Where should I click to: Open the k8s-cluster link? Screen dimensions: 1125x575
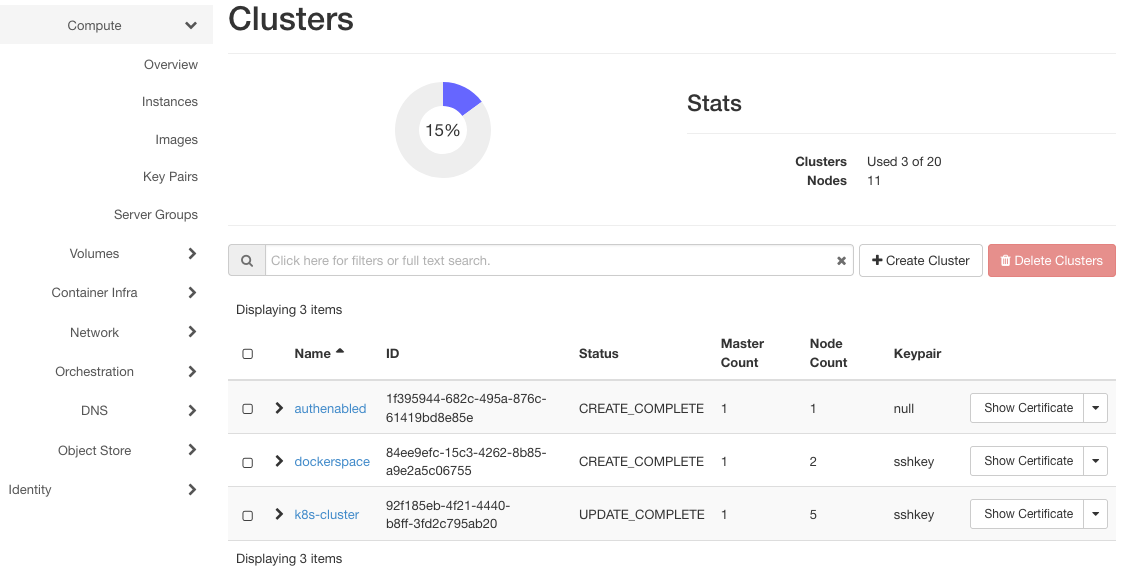pyautogui.click(x=326, y=515)
